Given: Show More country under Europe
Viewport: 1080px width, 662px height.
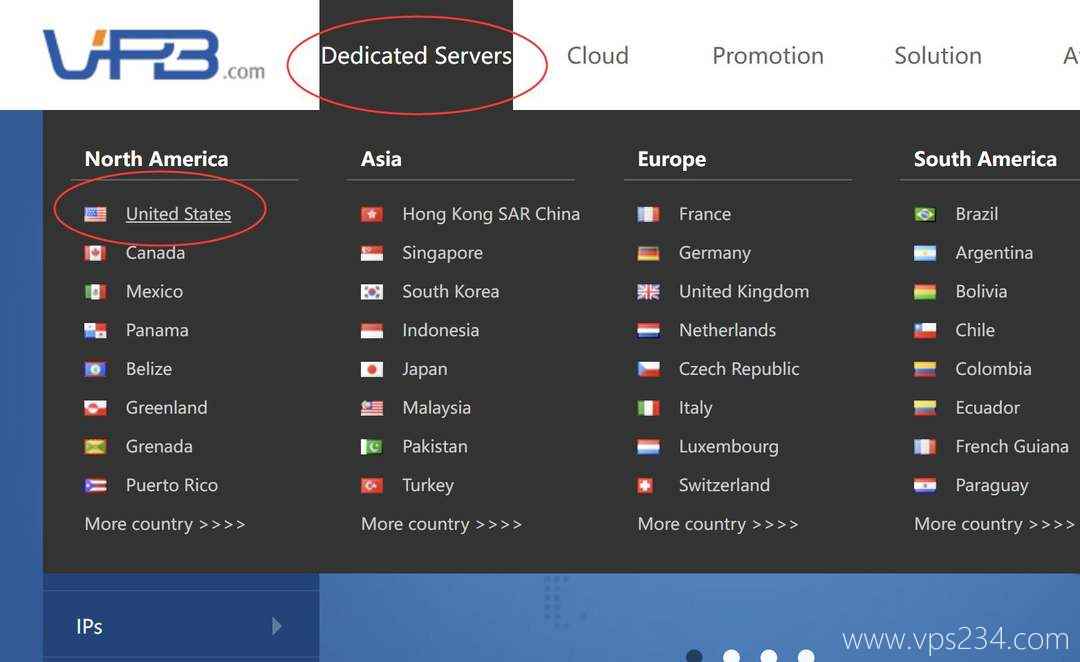Looking at the screenshot, I should (718, 524).
